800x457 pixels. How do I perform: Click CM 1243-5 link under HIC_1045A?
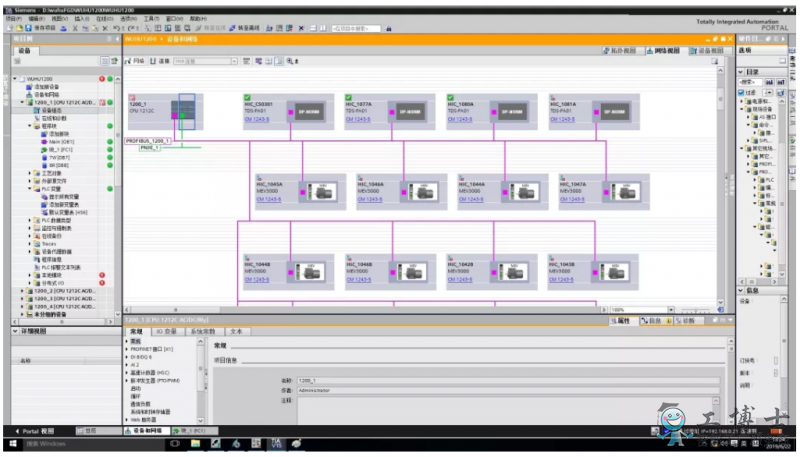268,199
